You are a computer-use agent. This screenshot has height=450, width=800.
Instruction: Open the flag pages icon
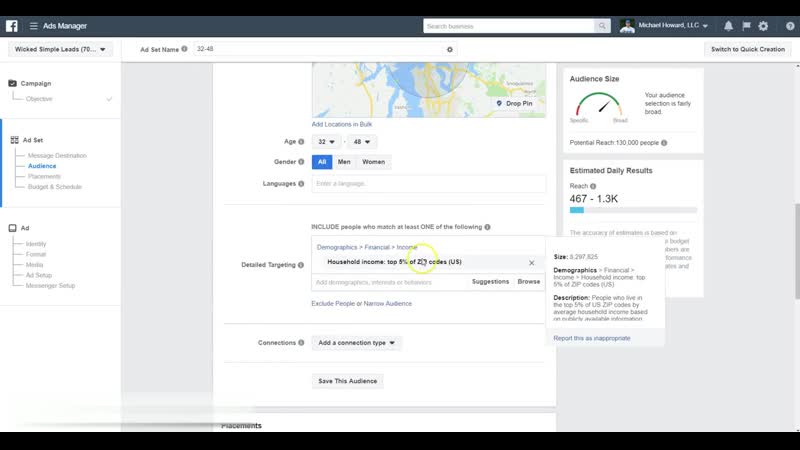pos(746,26)
